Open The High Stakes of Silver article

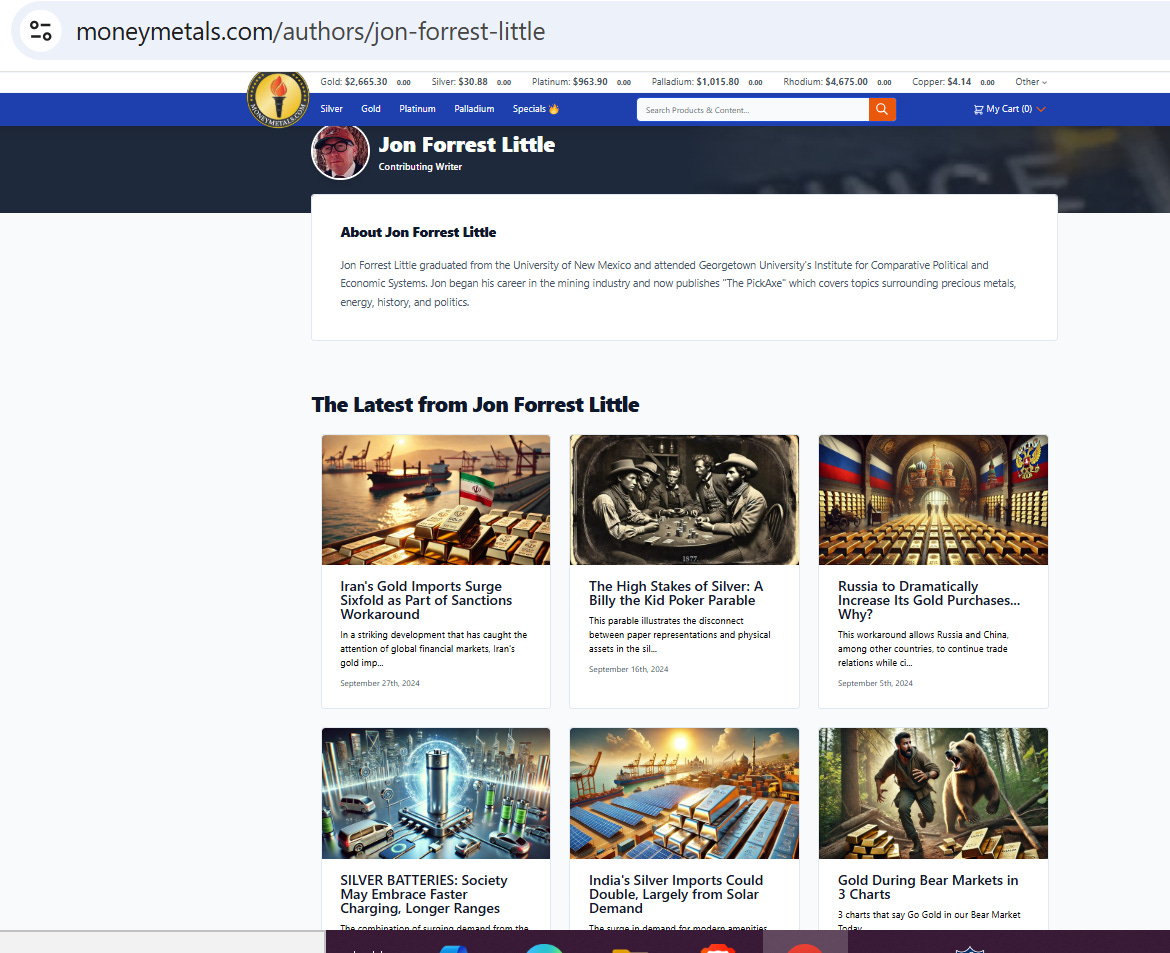click(x=675, y=593)
